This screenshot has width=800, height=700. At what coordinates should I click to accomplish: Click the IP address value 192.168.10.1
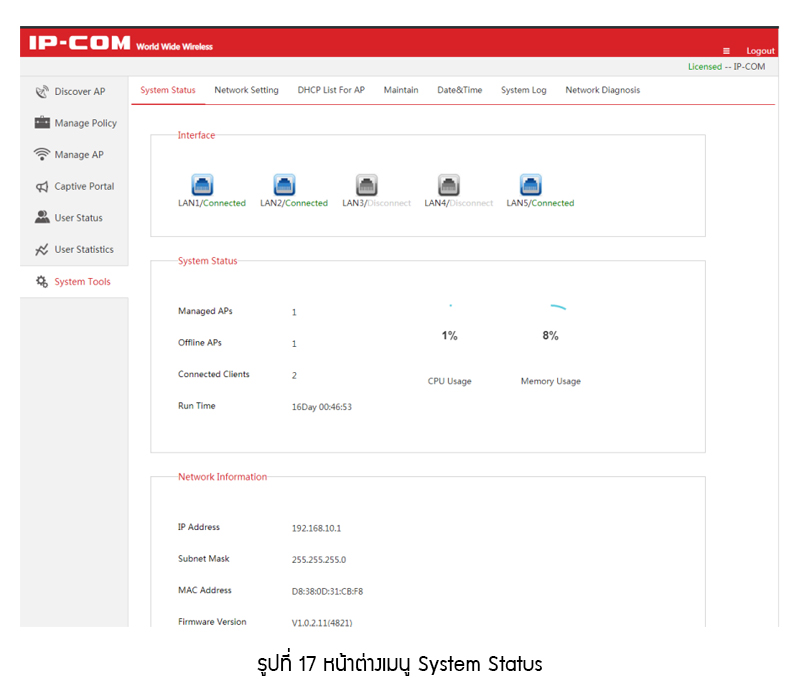pos(316,528)
